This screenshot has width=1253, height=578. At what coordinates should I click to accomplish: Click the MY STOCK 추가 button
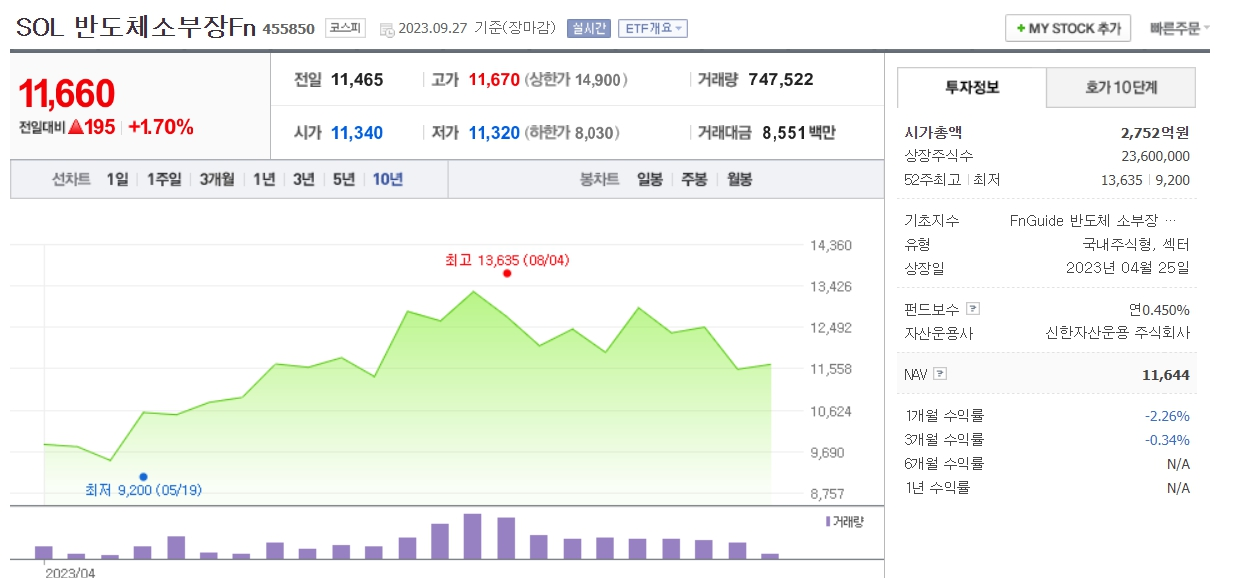click(1067, 28)
